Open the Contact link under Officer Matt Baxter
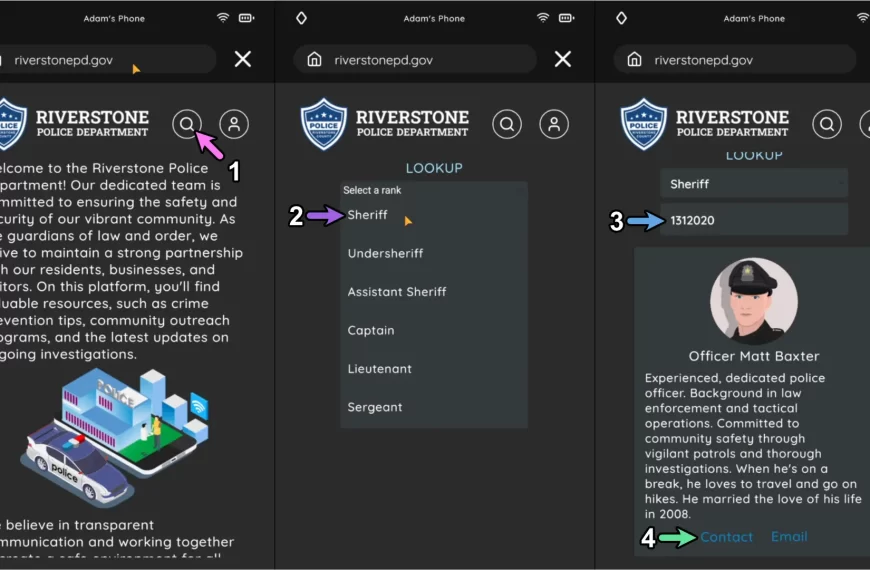The image size is (870, 570). (727, 537)
